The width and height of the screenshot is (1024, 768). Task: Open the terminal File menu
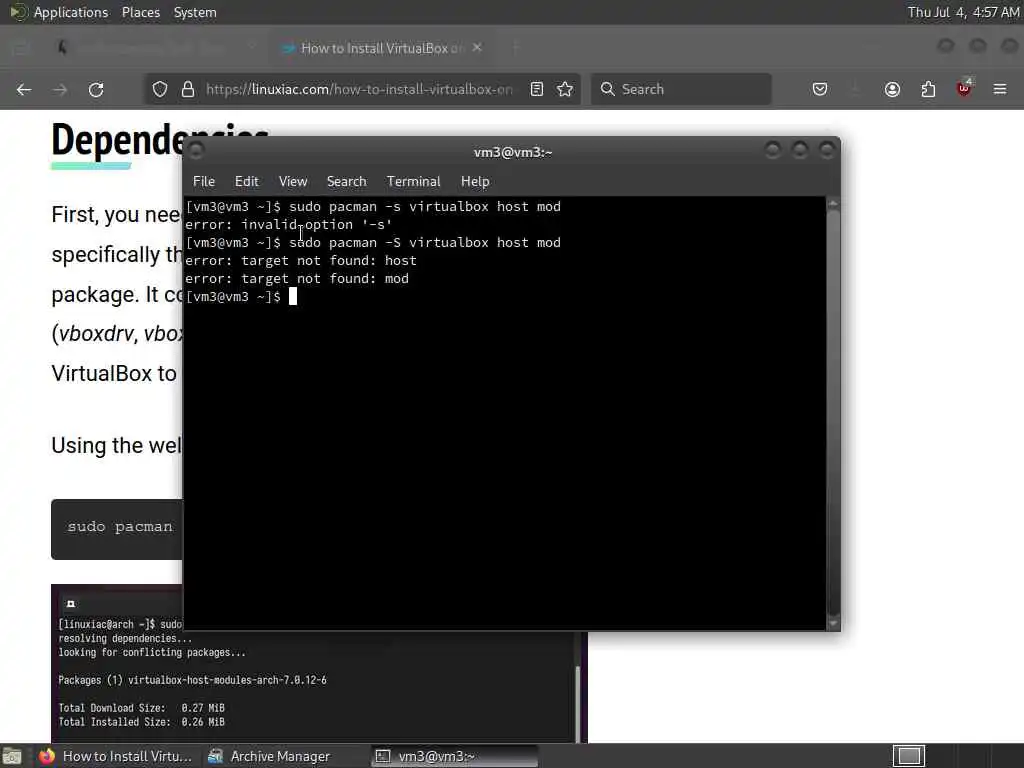click(x=204, y=182)
